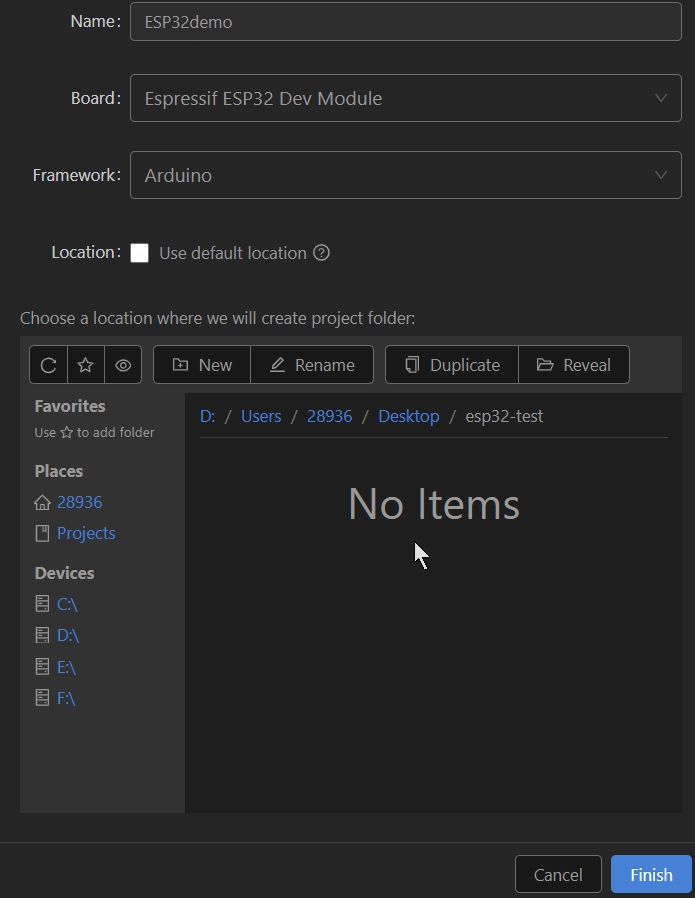Cancel the project wizard
695x898 pixels.
tap(558, 875)
